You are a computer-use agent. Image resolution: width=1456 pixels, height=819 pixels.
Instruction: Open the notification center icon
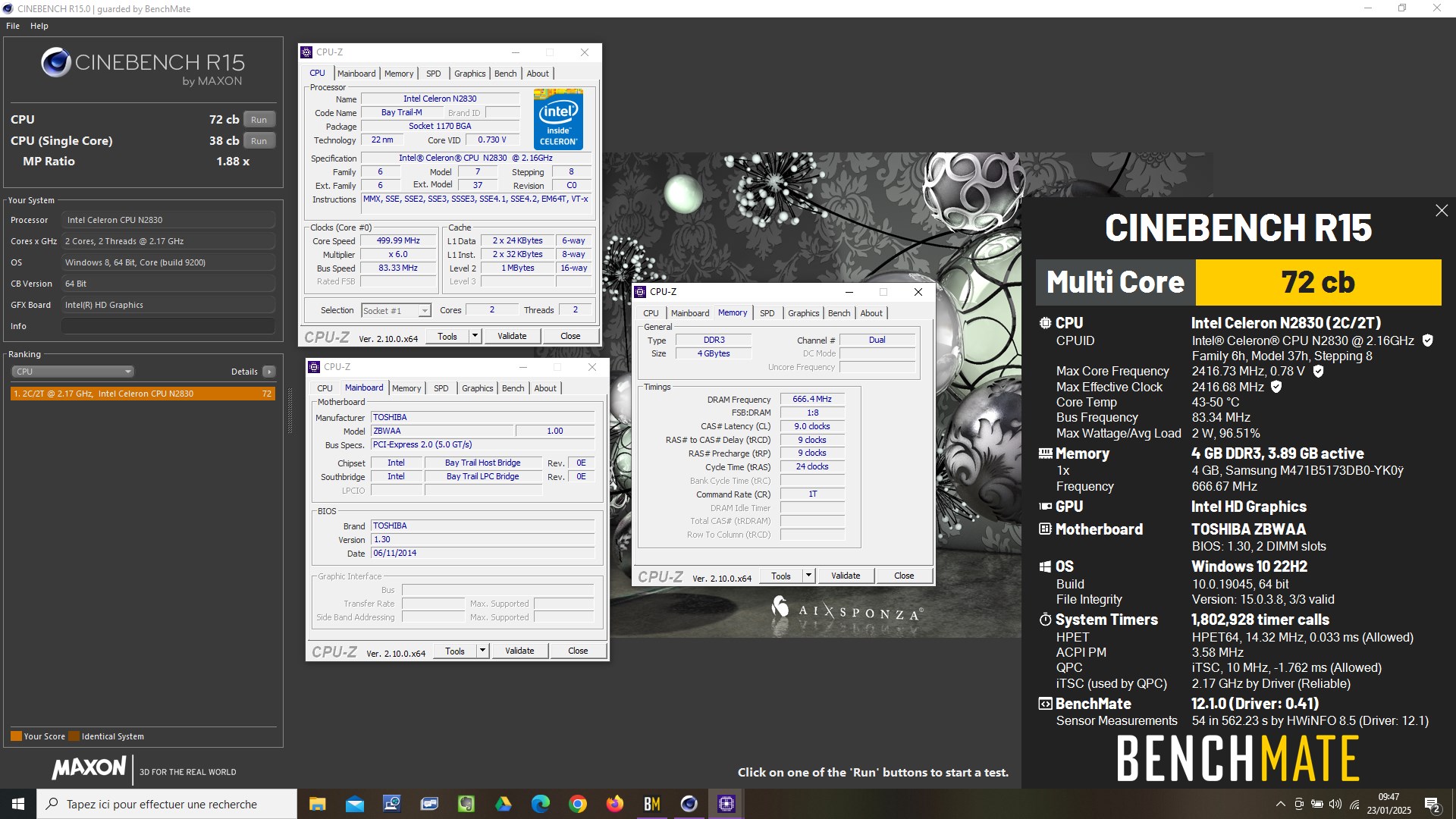(x=1432, y=804)
